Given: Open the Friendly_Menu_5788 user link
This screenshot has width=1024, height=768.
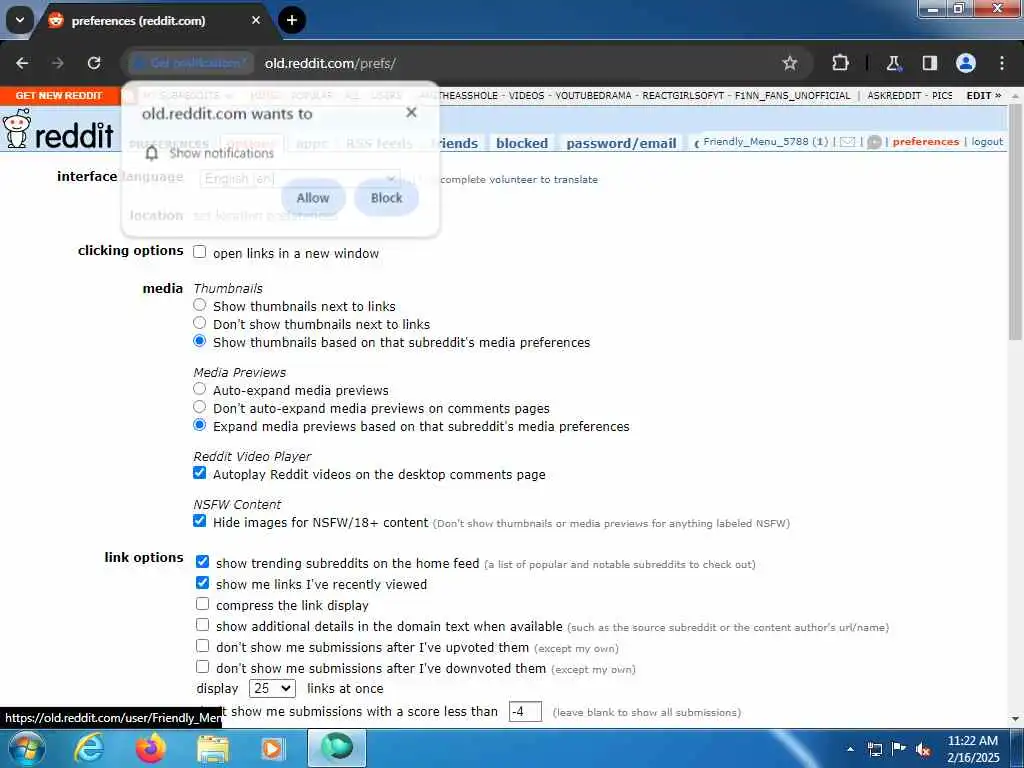Looking at the screenshot, I should [756, 142].
